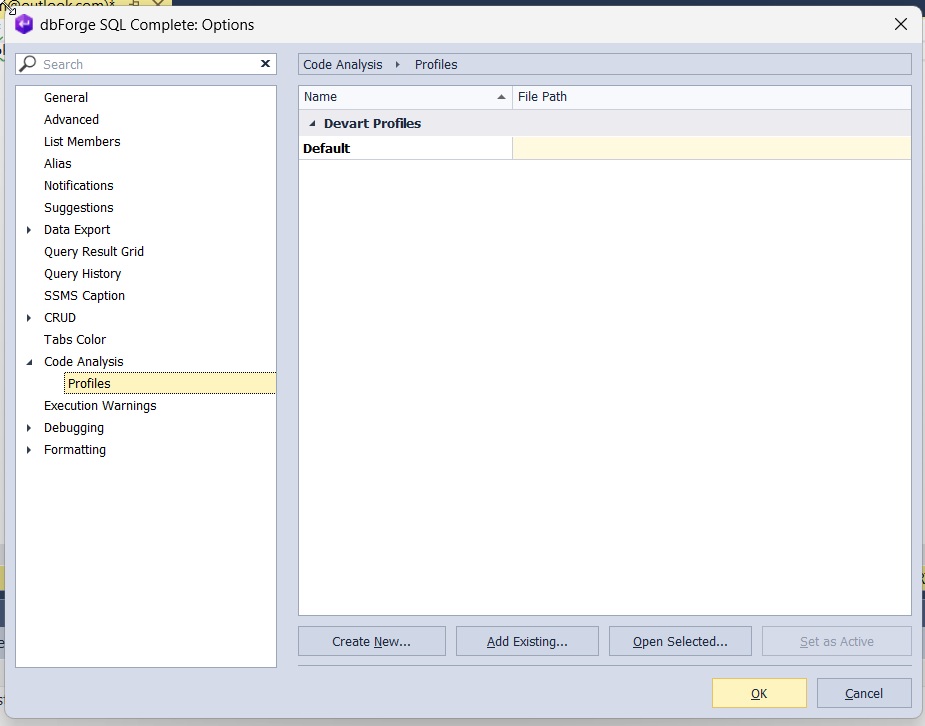
Task: Collapse the Code Analysis tree node
Action: click(x=29, y=362)
